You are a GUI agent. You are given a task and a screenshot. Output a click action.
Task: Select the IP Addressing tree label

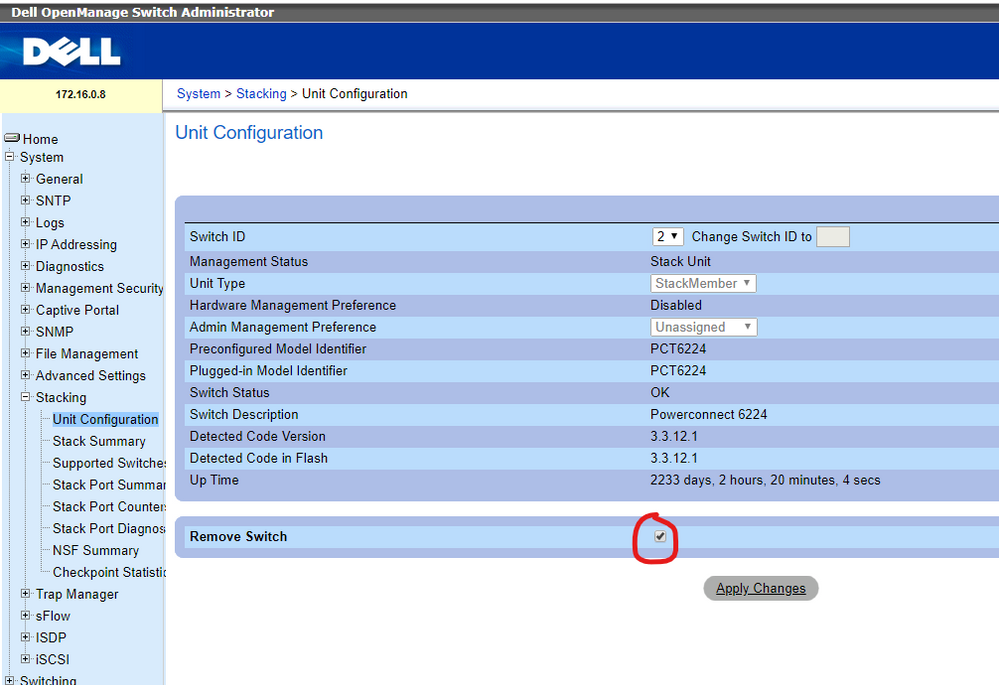(x=76, y=244)
